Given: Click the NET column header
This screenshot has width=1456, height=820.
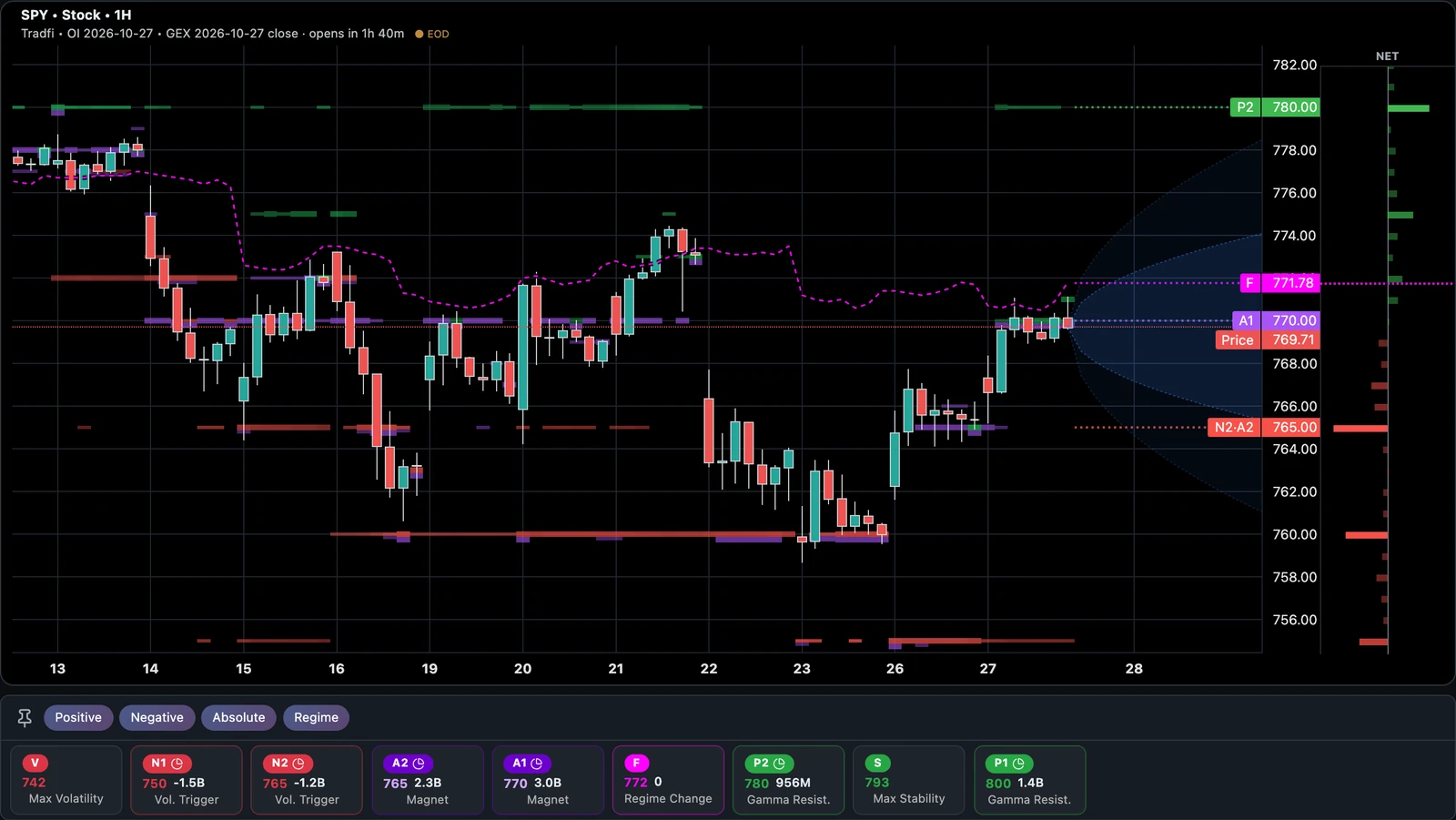Looking at the screenshot, I should 1387,56.
